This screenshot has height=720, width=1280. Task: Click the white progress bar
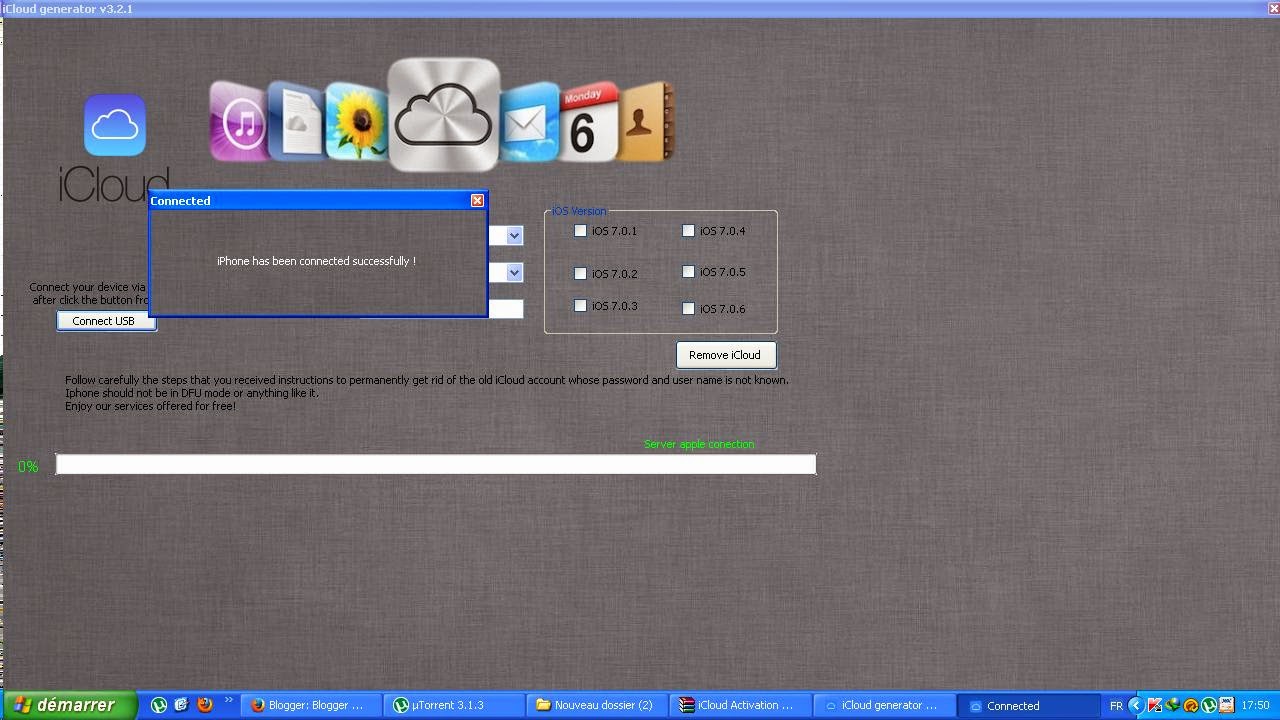click(436, 464)
